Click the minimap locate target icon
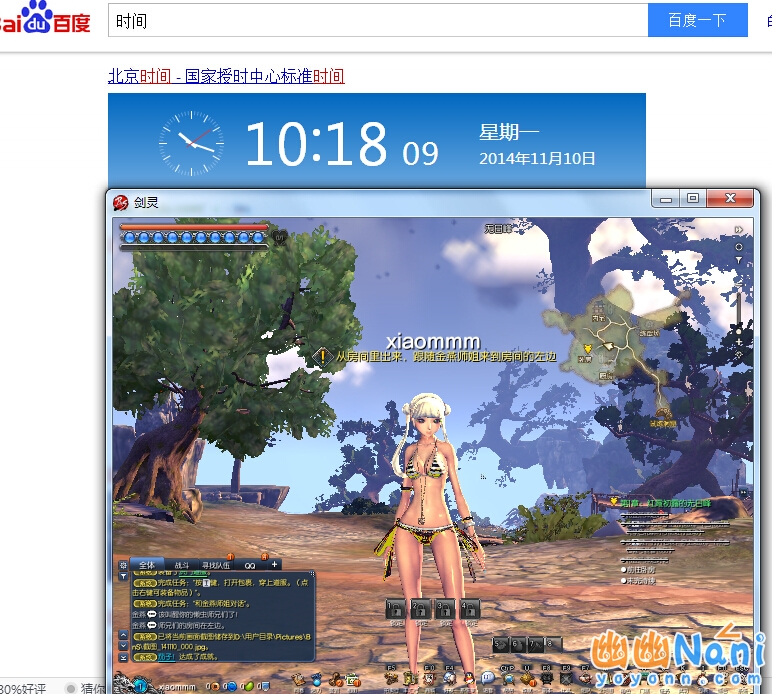 click(x=739, y=247)
